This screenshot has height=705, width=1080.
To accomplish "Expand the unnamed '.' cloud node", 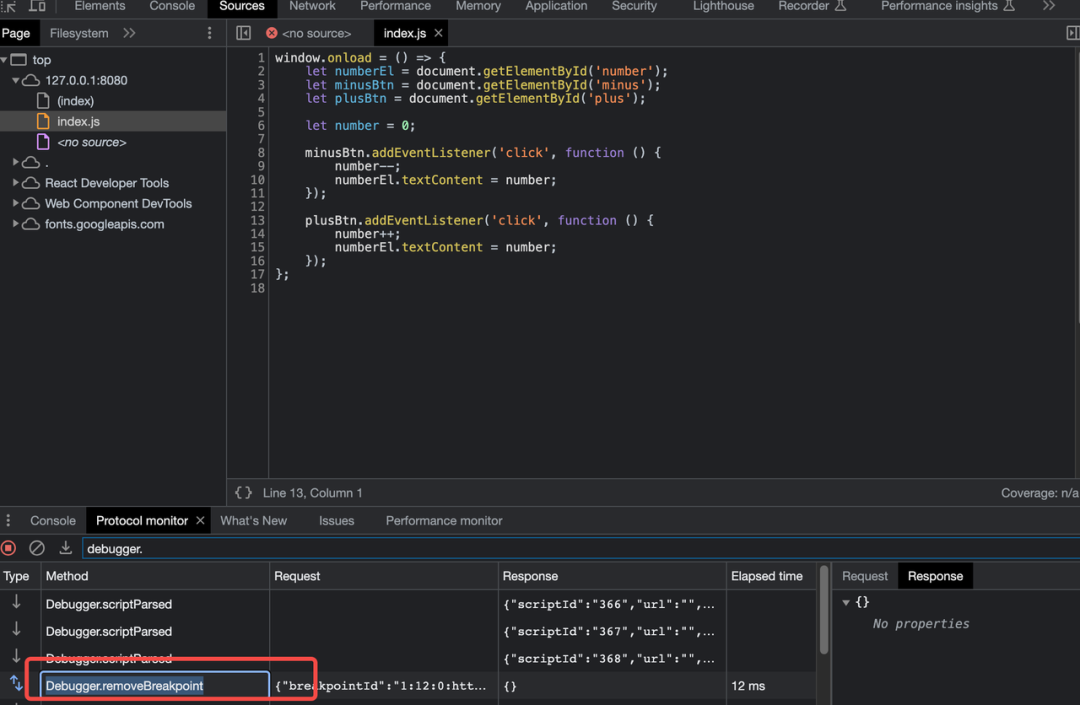I will (x=15, y=162).
